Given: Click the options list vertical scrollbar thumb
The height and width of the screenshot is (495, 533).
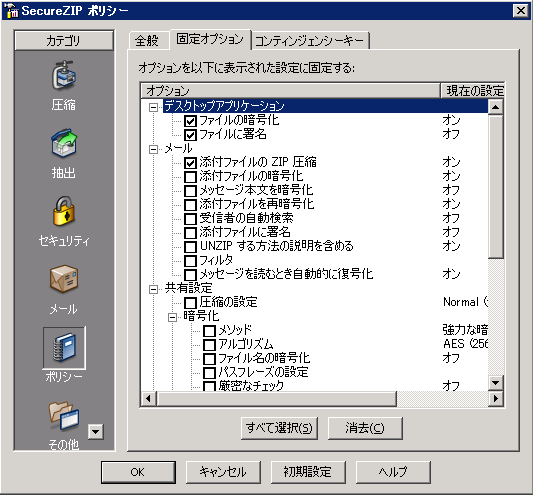Looking at the screenshot, I should pyautogui.click(x=495, y=187).
